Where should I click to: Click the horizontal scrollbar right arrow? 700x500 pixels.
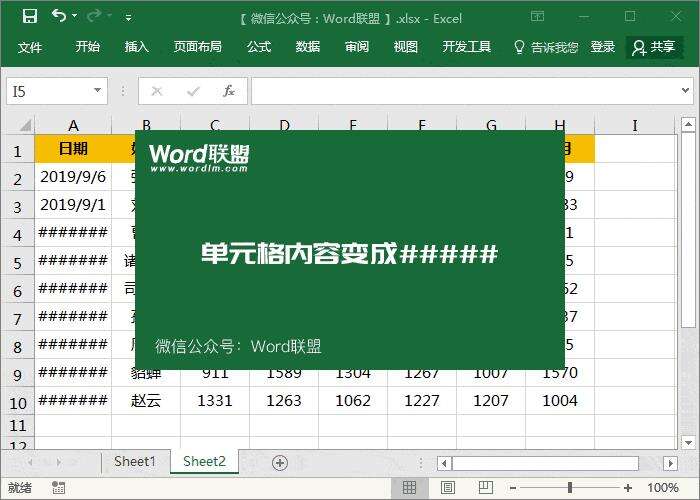click(670, 463)
